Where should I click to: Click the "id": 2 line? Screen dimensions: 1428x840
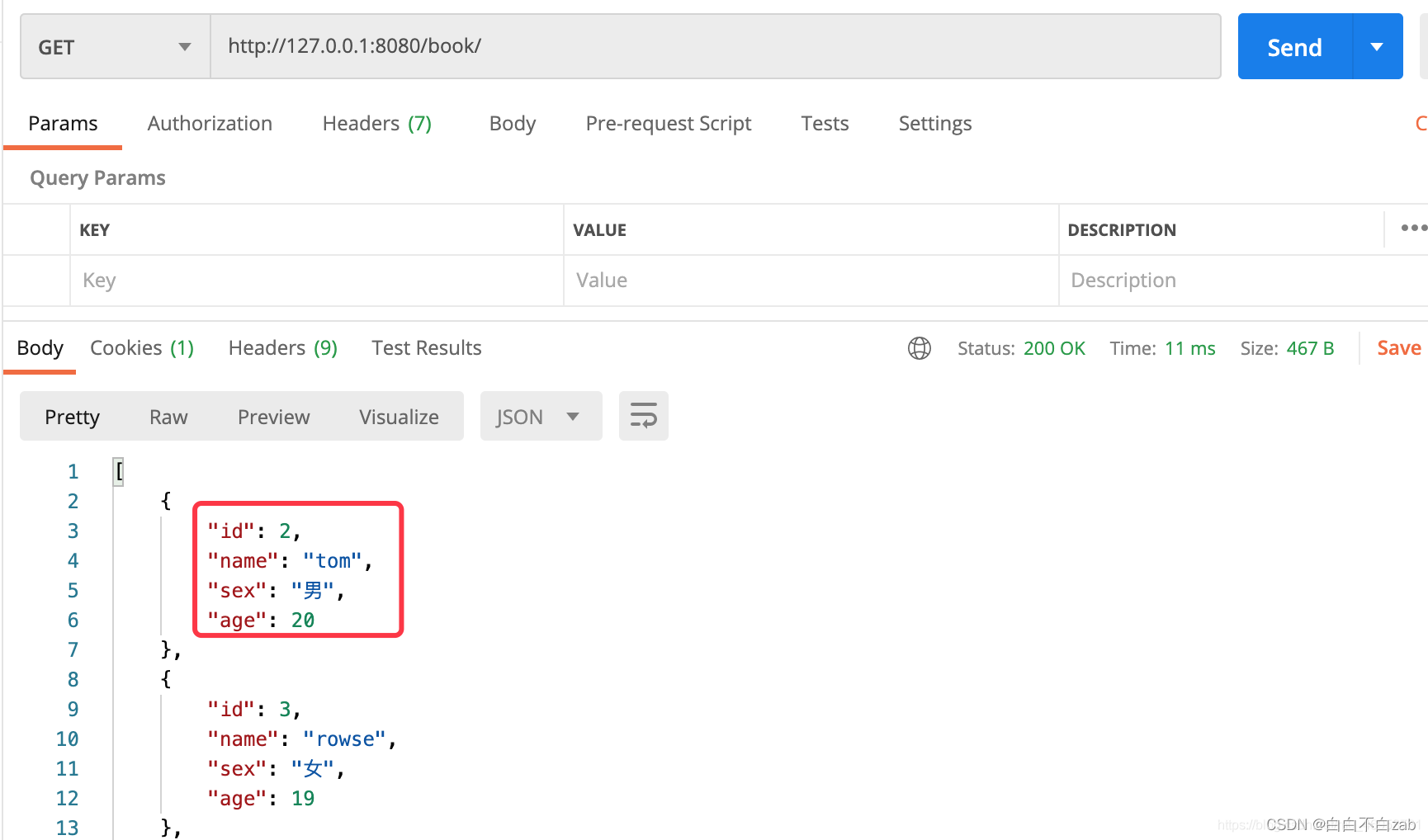[254, 531]
